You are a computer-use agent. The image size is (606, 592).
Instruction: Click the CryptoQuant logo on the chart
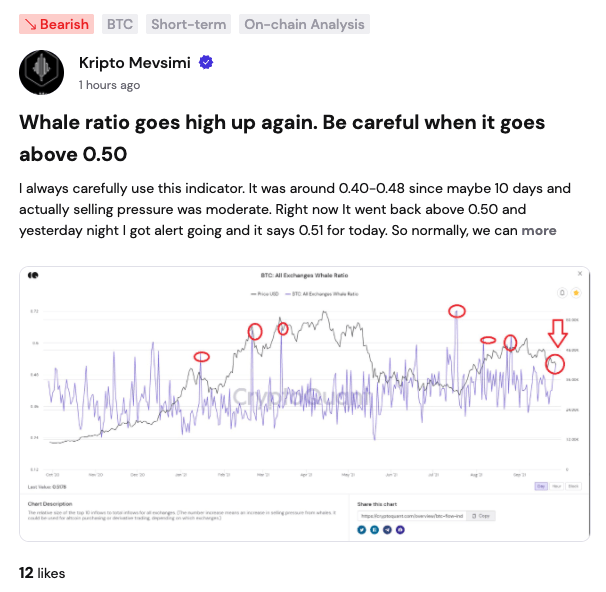point(33,274)
